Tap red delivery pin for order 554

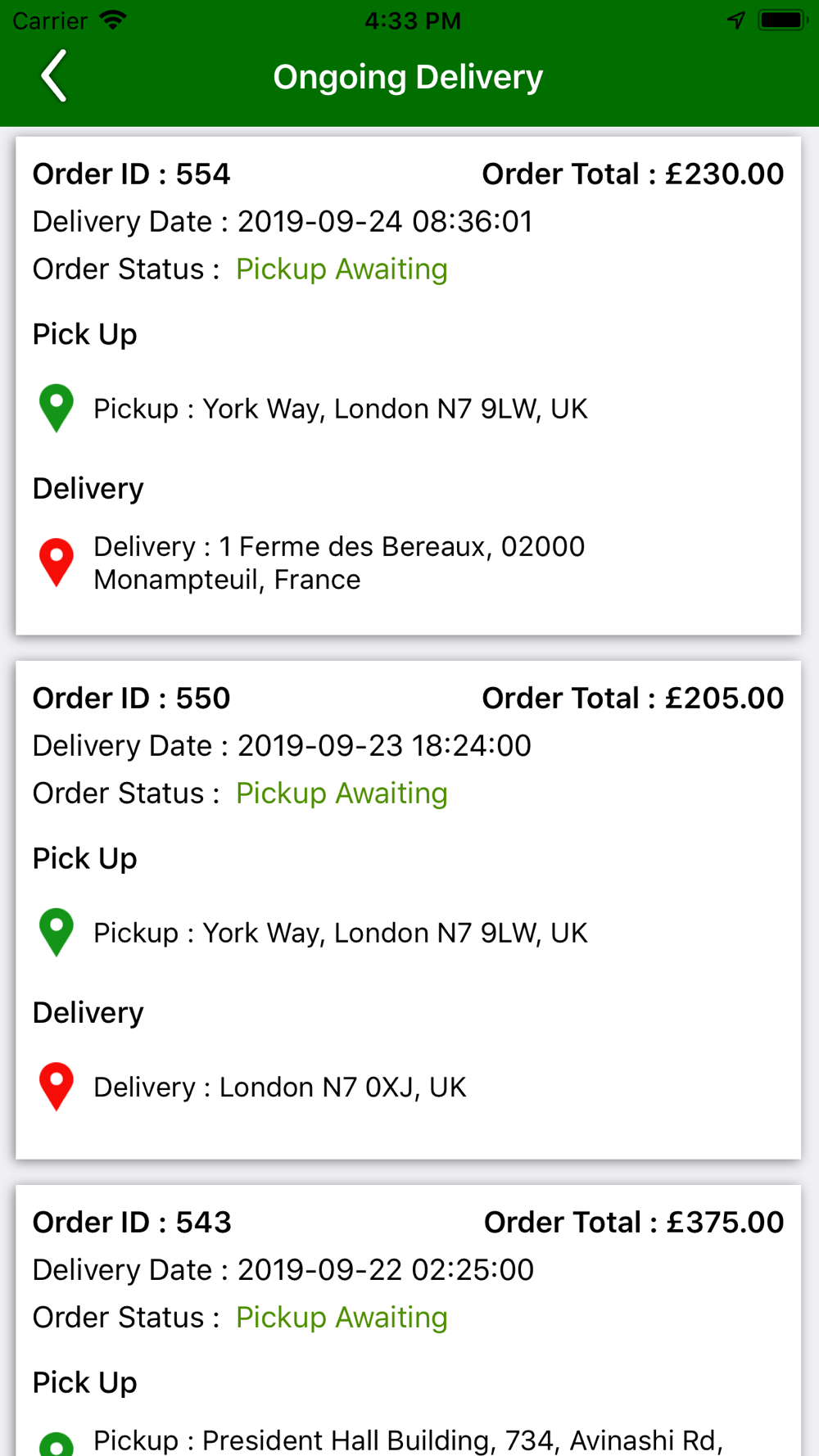57,563
